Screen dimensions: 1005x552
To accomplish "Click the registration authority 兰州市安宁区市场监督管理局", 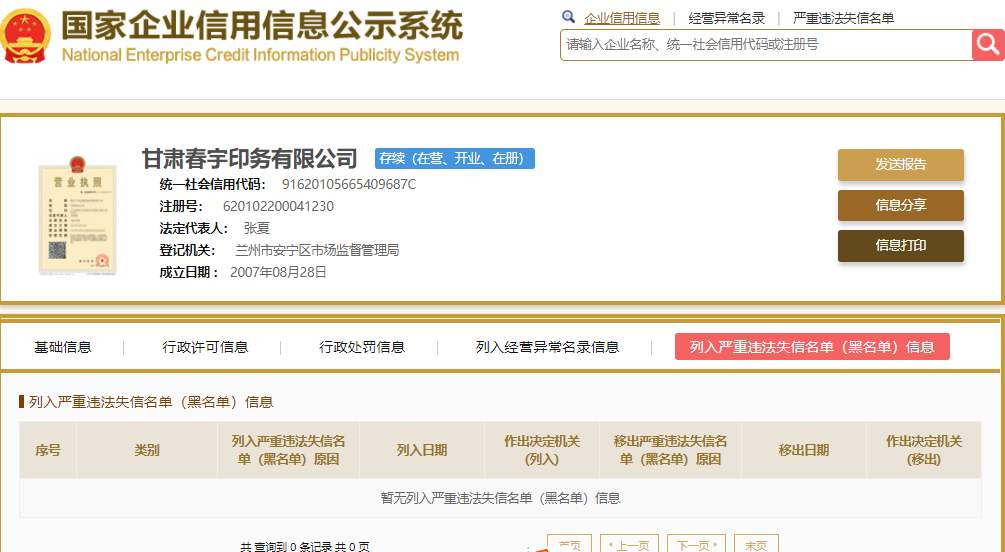I will [x=317, y=250].
